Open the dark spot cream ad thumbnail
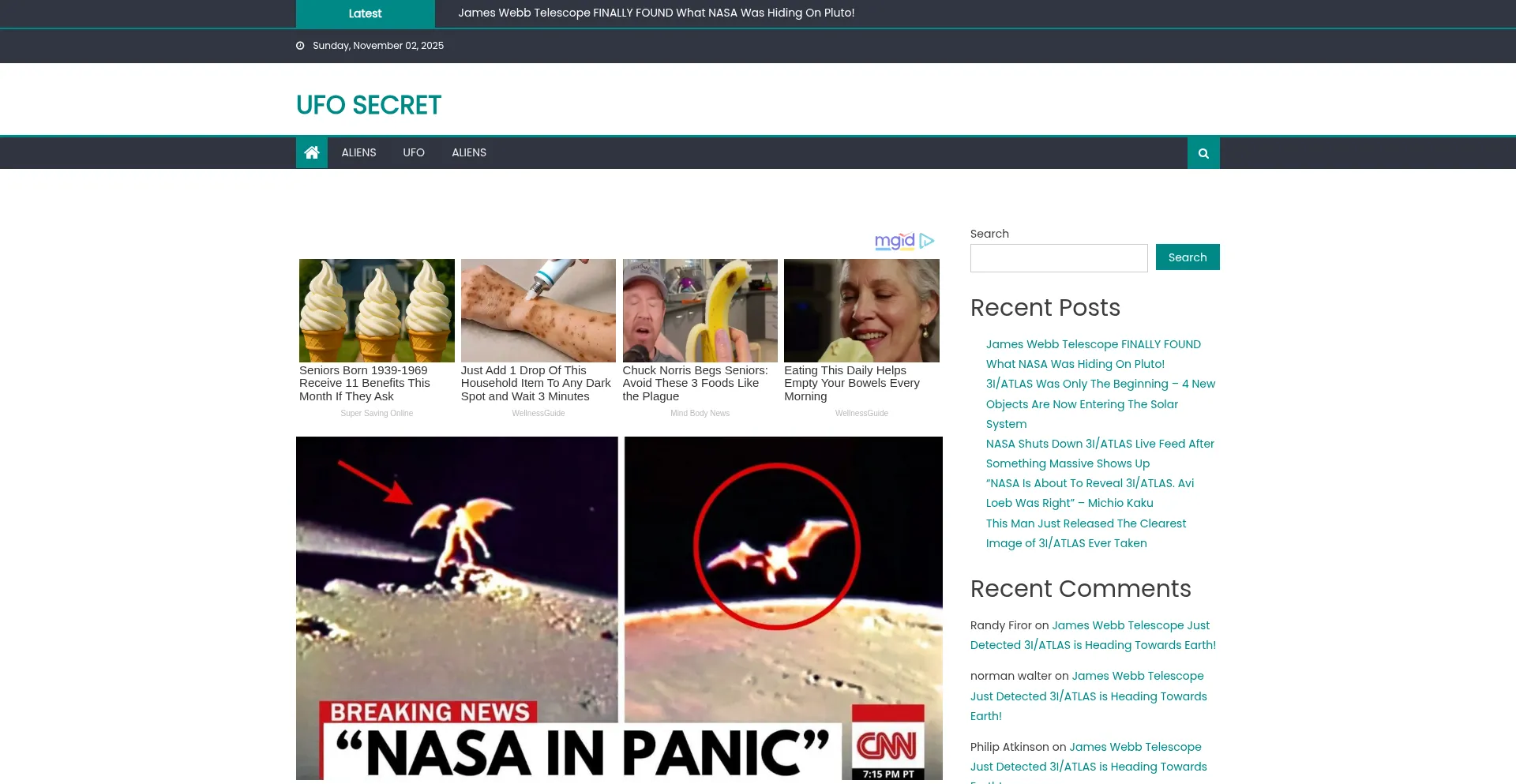This screenshot has width=1516, height=784. click(x=538, y=310)
